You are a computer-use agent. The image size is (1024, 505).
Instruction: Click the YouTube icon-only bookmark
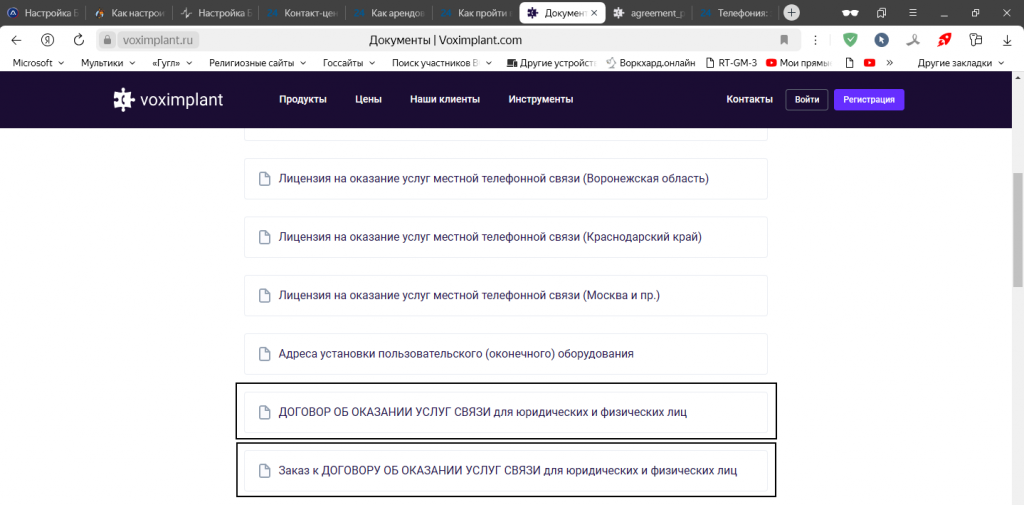pos(869,63)
